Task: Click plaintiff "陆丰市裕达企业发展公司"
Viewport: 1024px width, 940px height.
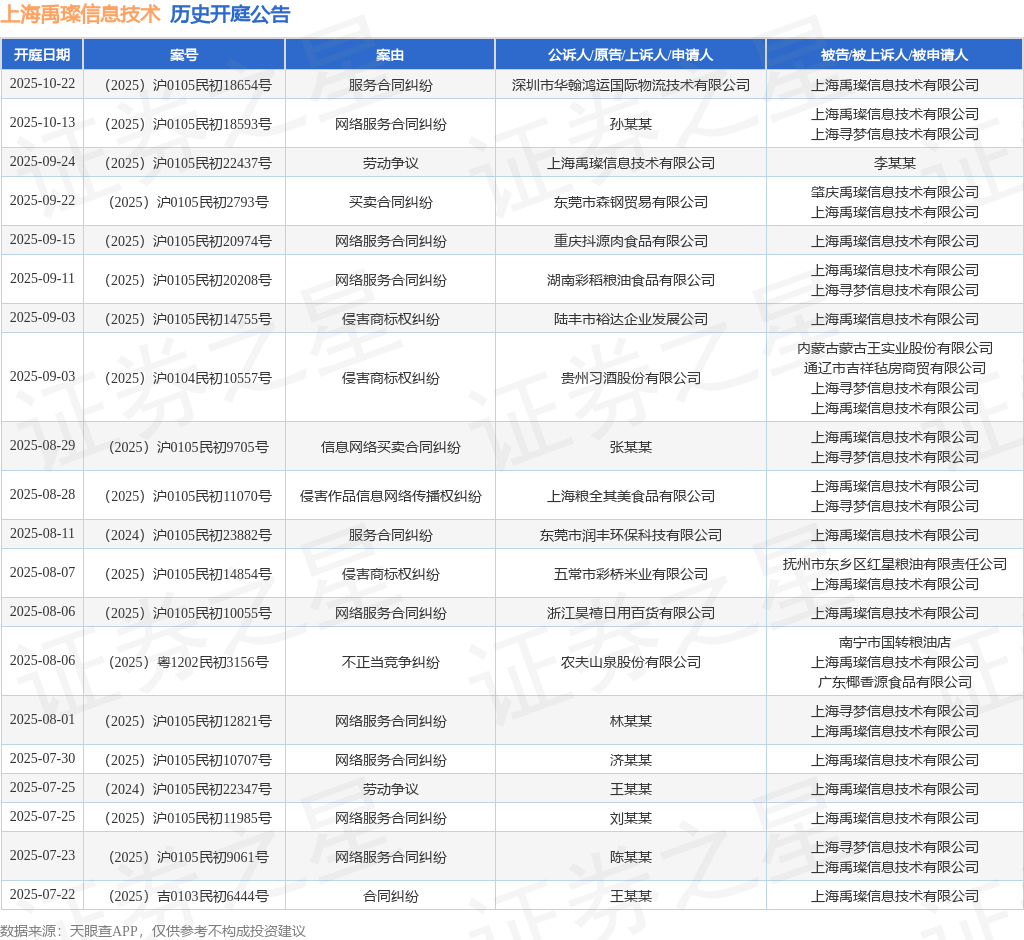Action: point(631,319)
